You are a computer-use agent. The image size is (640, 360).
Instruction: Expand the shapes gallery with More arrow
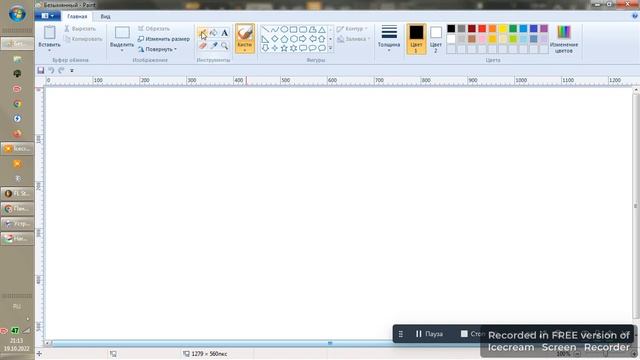330,48
